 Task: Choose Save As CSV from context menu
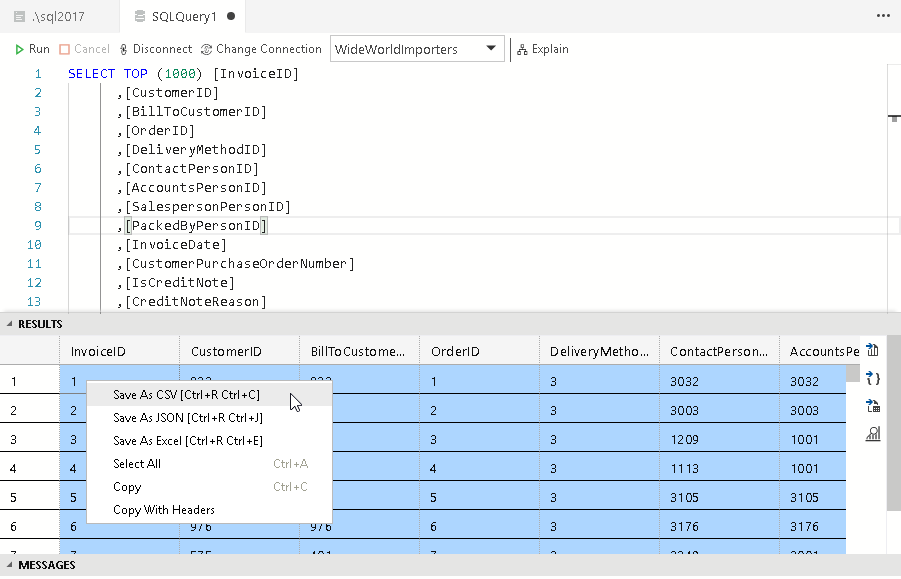click(x=186, y=395)
